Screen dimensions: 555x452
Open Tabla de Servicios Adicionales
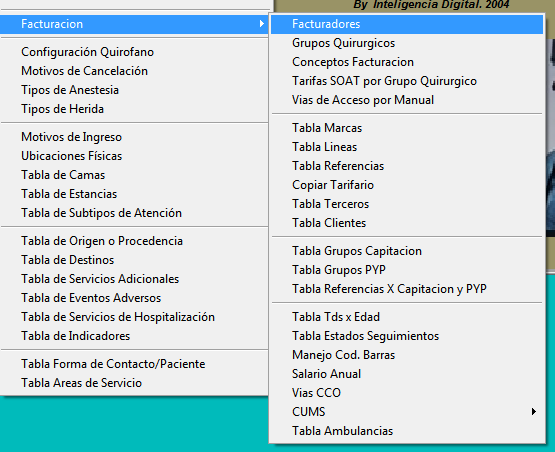(x=134, y=279)
